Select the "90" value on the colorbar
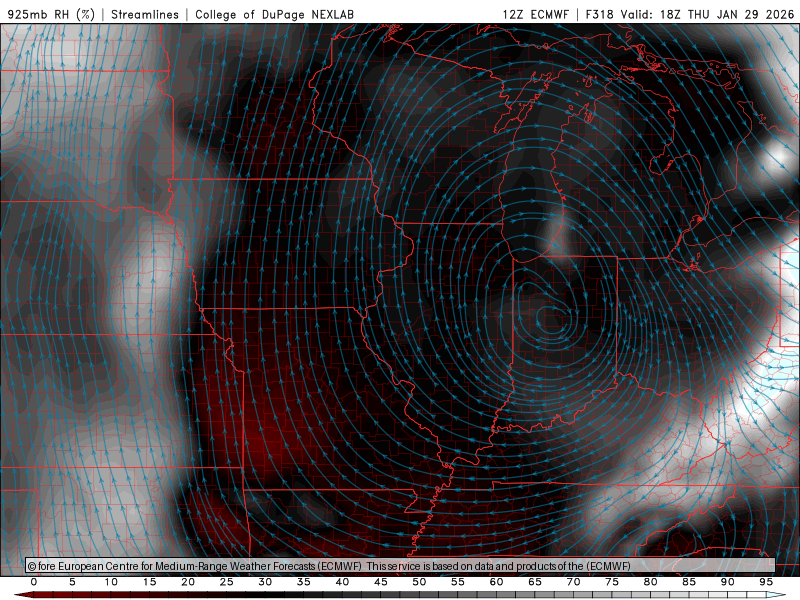 click(728, 582)
